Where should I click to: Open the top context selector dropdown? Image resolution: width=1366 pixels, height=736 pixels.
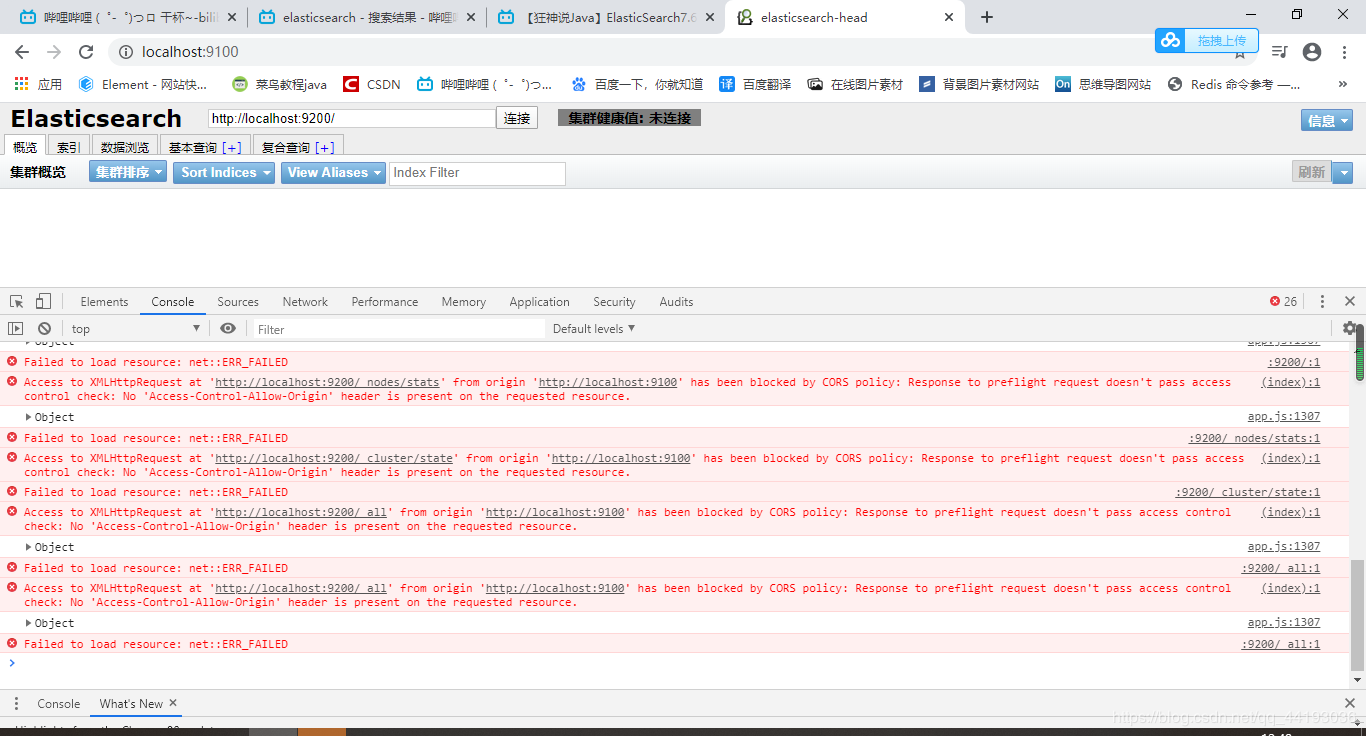[x=136, y=328]
